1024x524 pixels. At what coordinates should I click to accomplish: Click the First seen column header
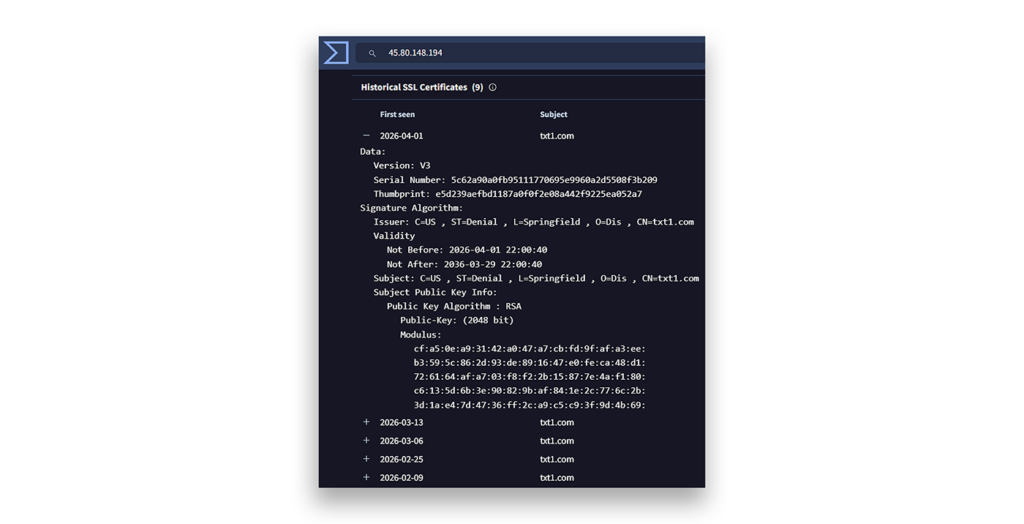(397, 114)
